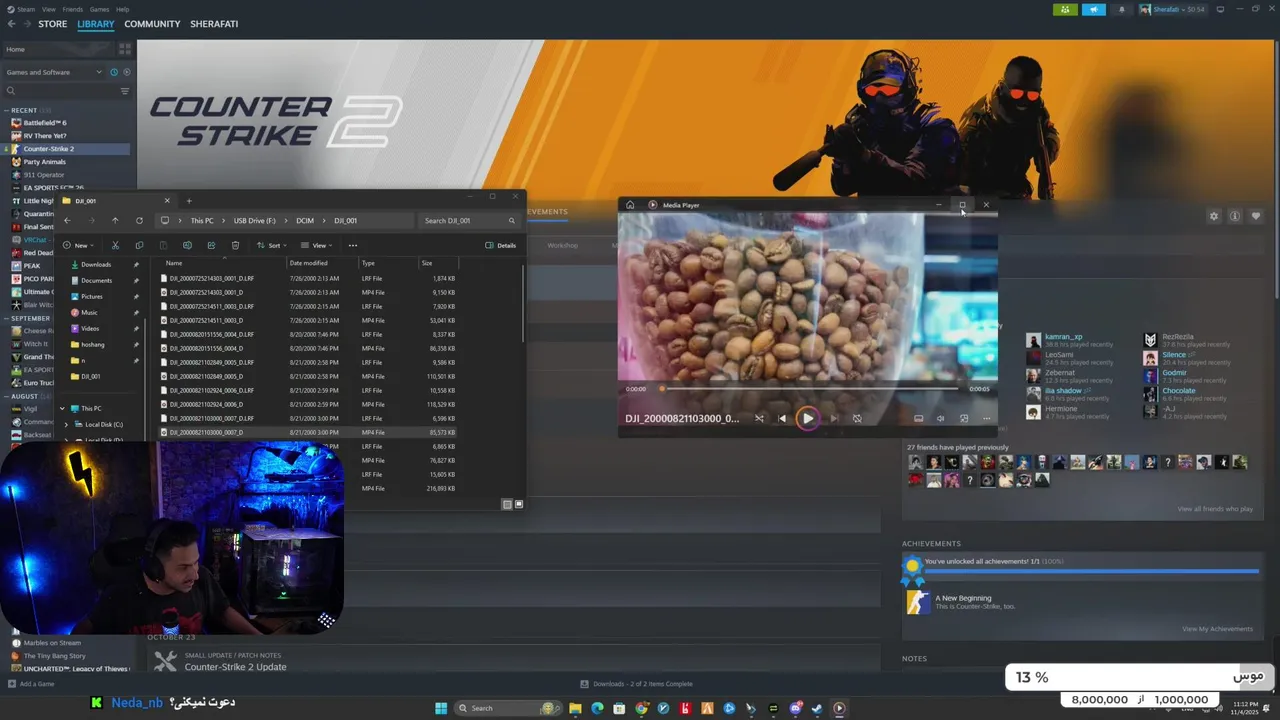Go back in File Explorer
This screenshot has height=720, width=1280.
click(x=67, y=220)
